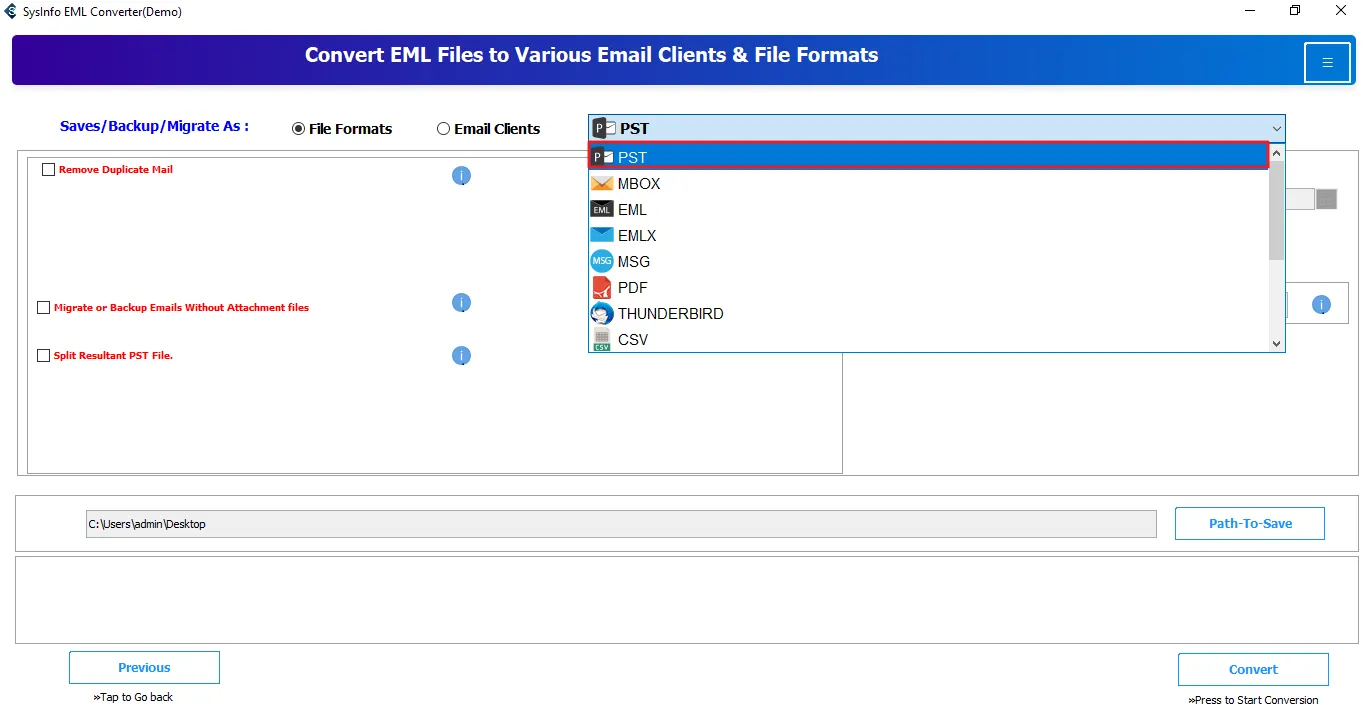This screenshot has width=1366, height=728.
Task: Tick the Split Resultant PST File checkbox
Action: pyautogui.click(x=43, y=356)
